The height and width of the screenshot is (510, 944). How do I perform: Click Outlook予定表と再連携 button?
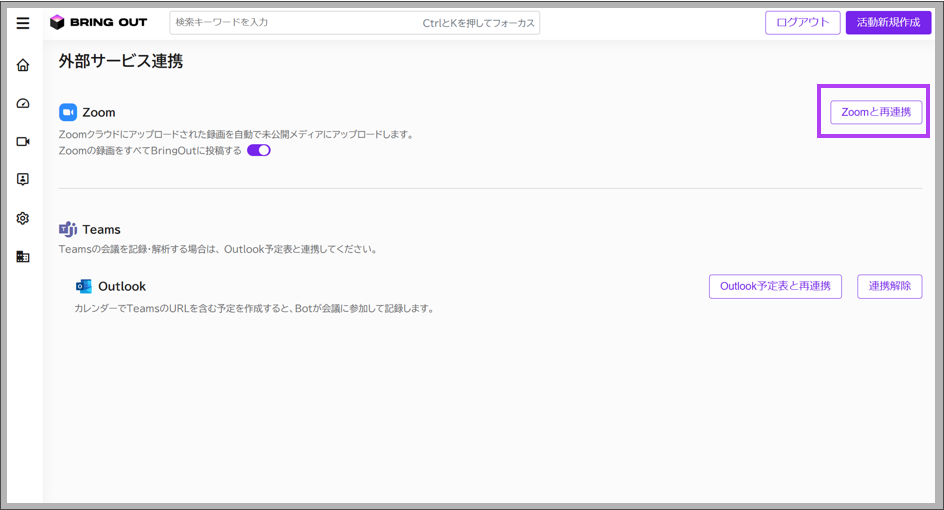click(775, 286)
